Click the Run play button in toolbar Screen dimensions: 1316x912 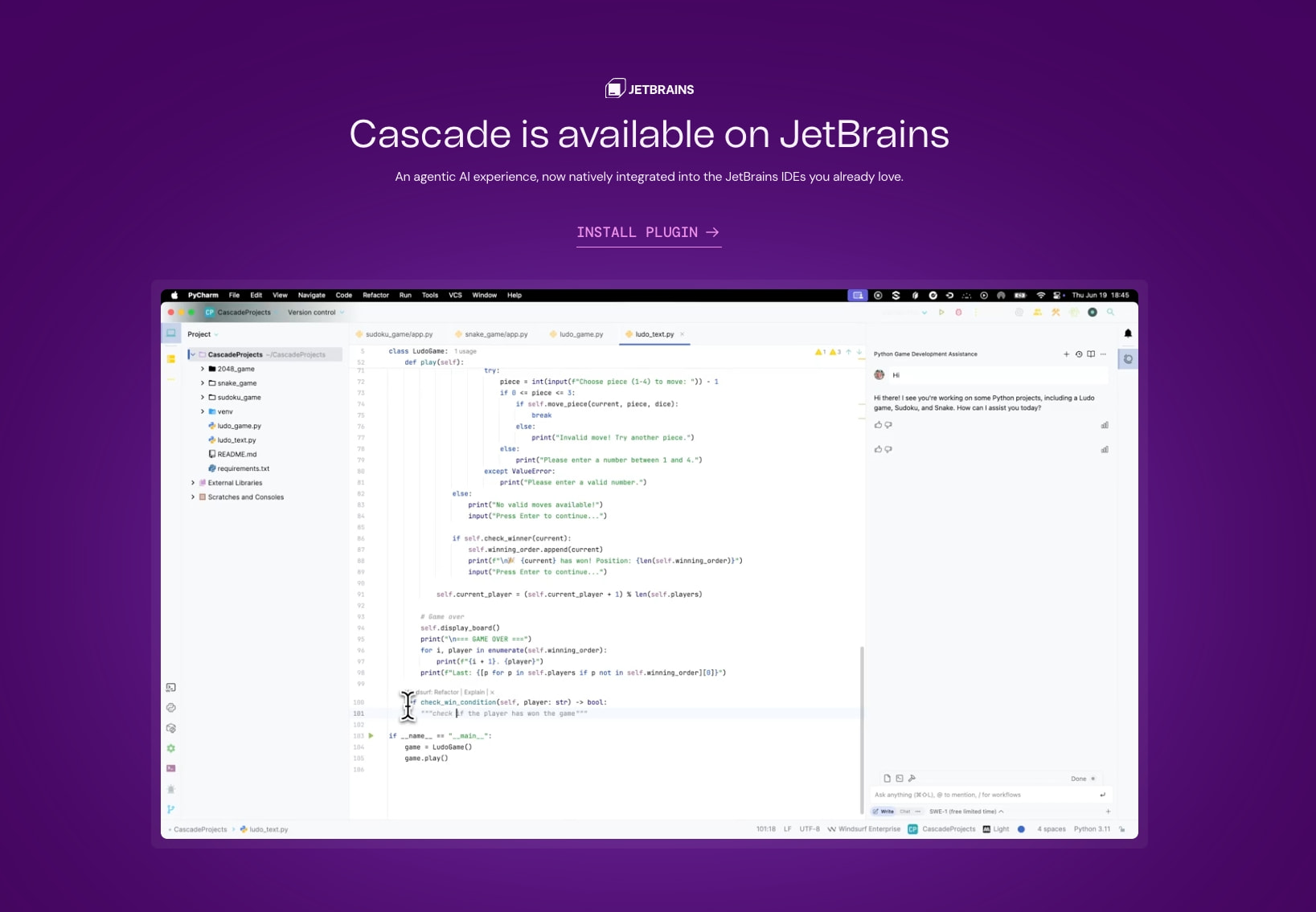pyautogui.click(x=941, y=313)
